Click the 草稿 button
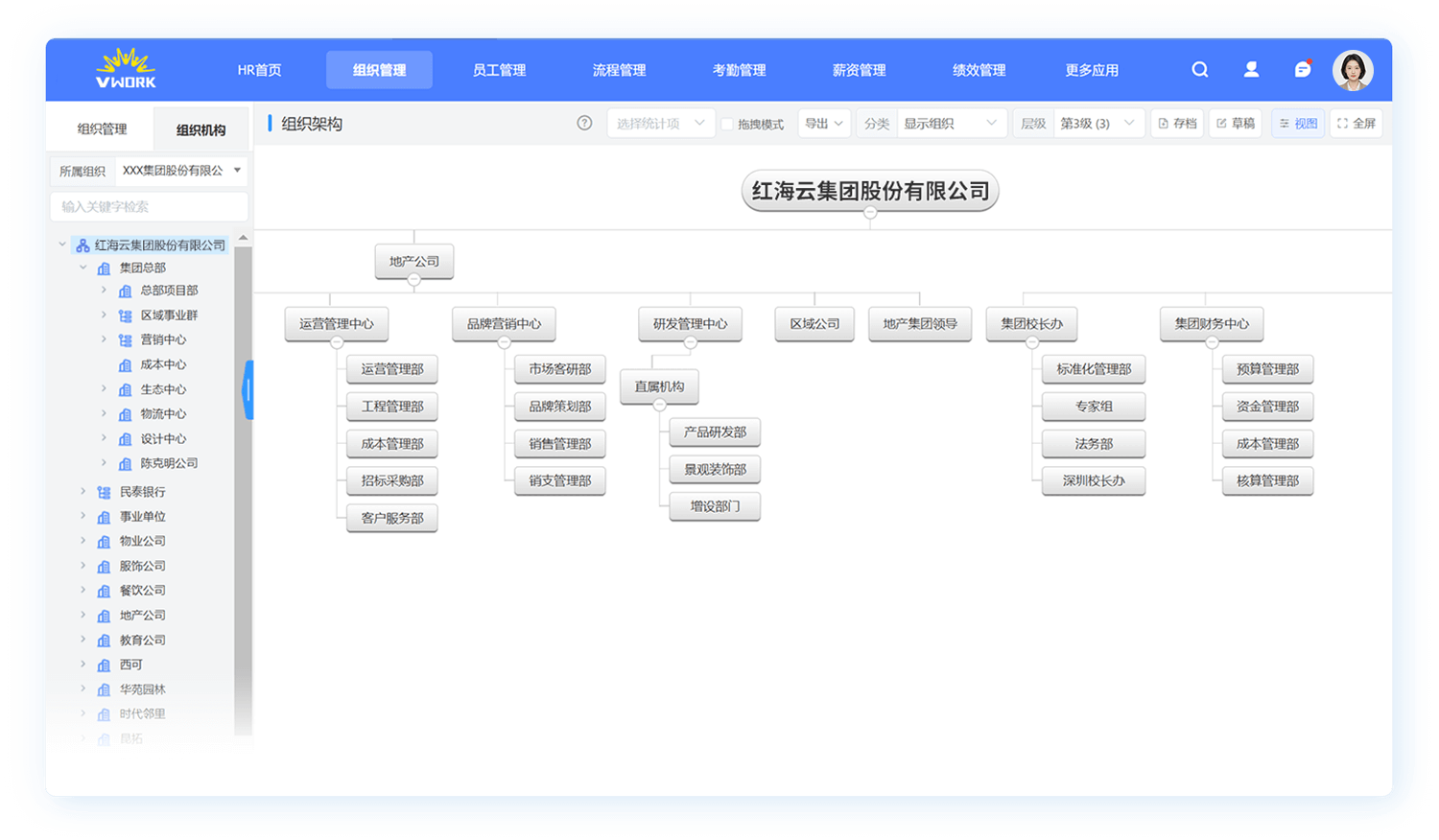Screen dimensions: 1439x840 pos(1236,124)
